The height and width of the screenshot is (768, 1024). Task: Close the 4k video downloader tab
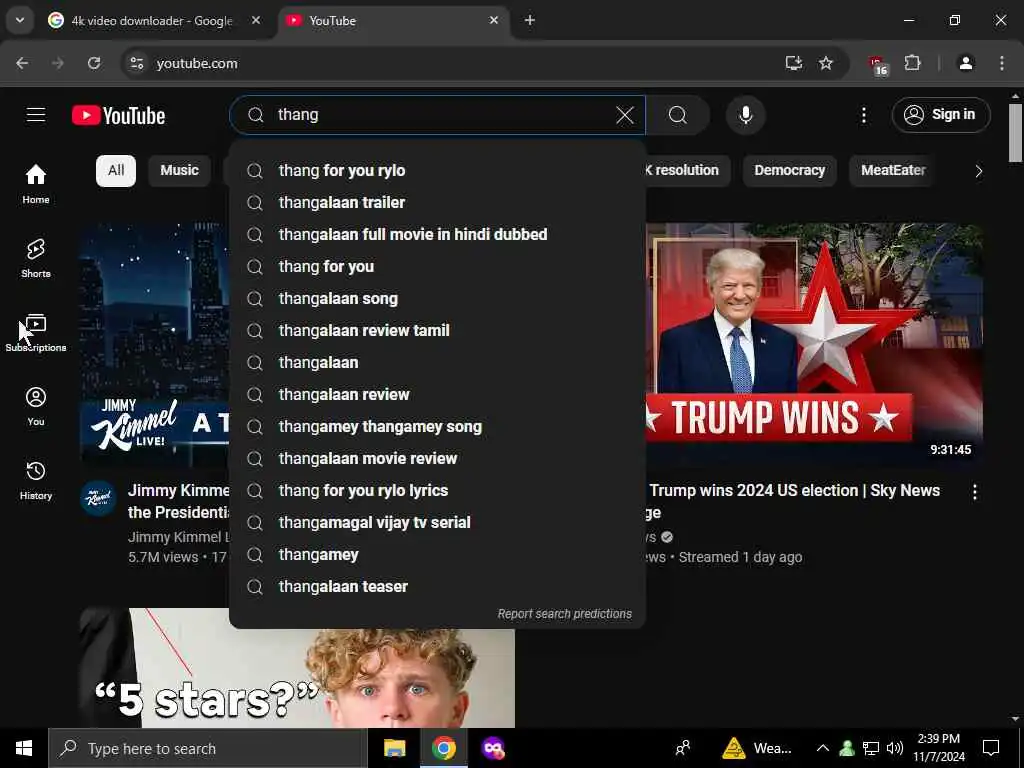pyautogui.click(x=256, y=20)
